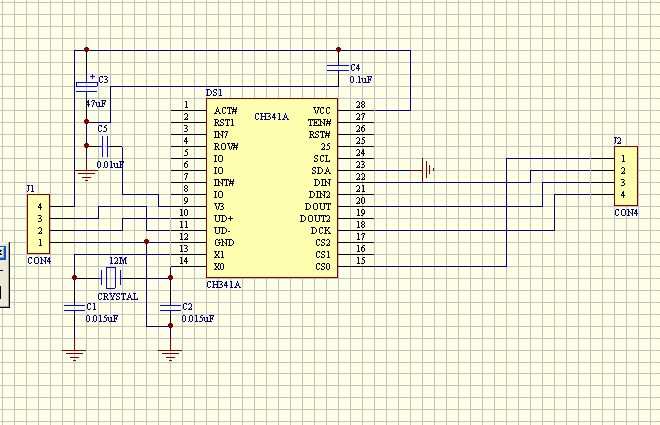The image size is (660, 425).
Task: Click the 0.01uF value of C5
Action: 110,165
